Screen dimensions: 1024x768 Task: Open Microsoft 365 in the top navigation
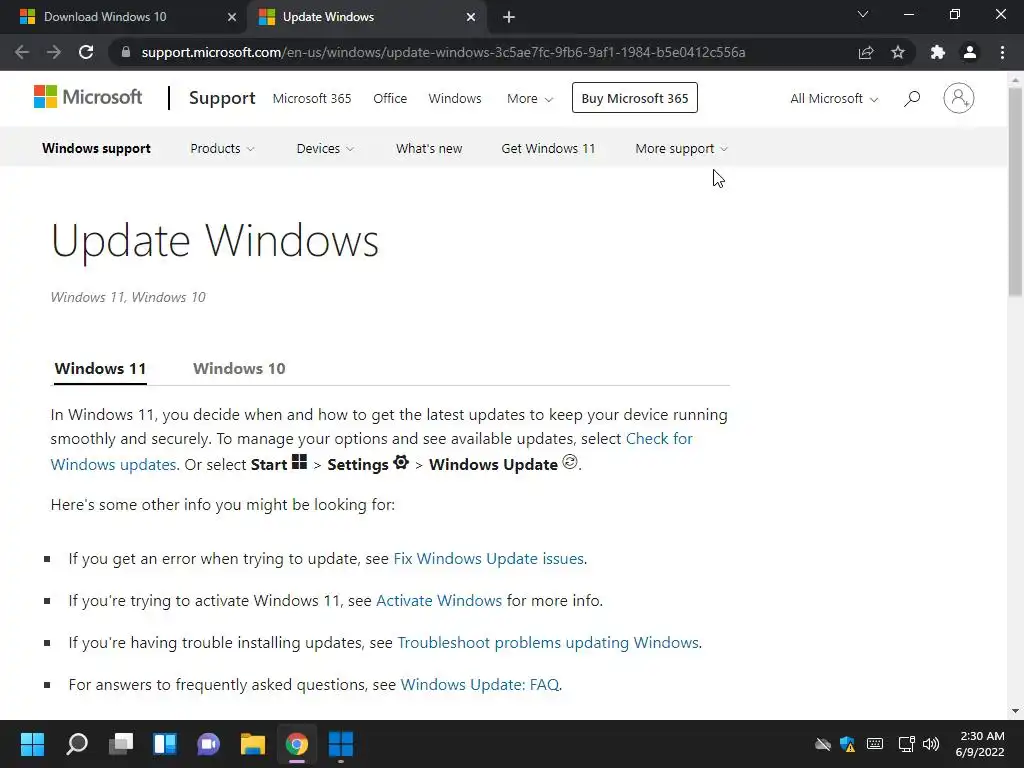tap(312, 99)
